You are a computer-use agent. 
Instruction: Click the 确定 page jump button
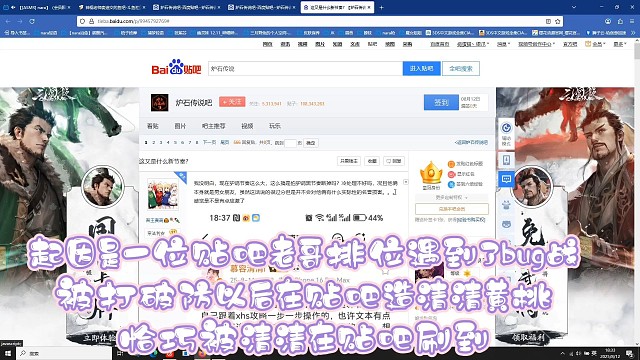click(311, 143)
